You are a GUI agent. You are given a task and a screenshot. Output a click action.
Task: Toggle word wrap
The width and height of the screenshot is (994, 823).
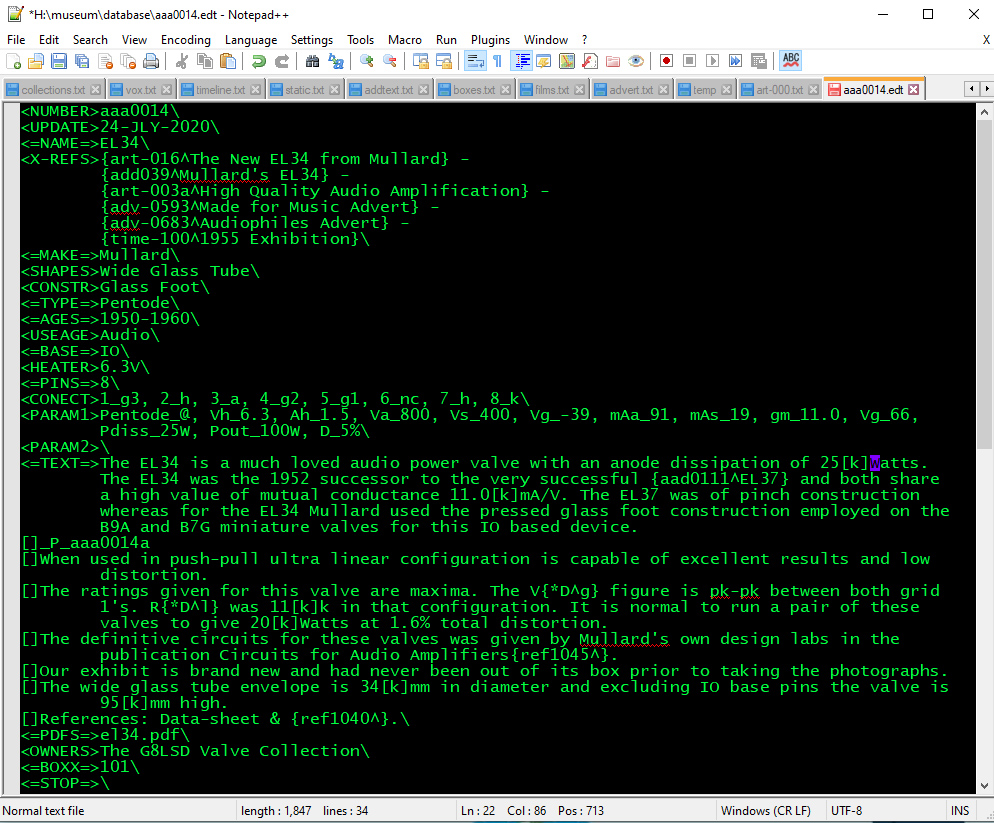[x=475, y=61]
